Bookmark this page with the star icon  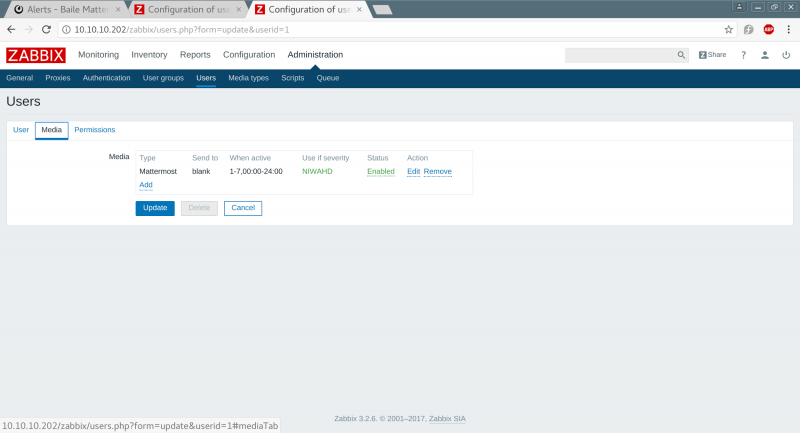click(729, 29)
